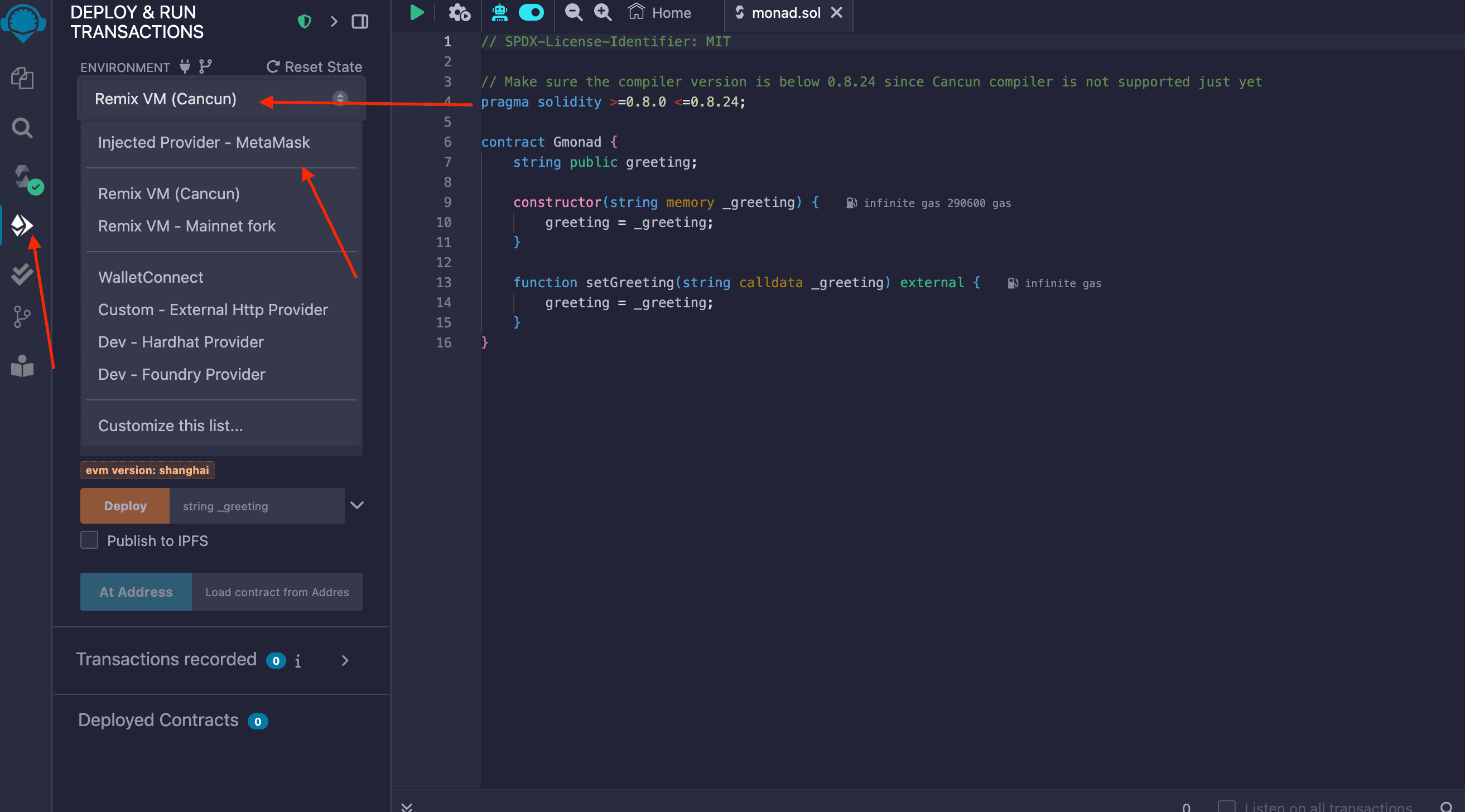Open the Deploy & Run sidebar icon
This screenshot has width=1465, height=812.
(x=22, y=225)
